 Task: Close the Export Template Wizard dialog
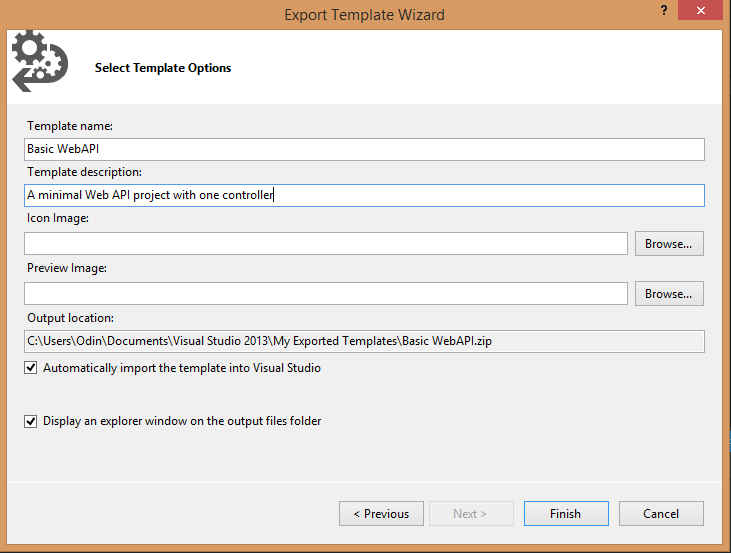coord(701,10)
